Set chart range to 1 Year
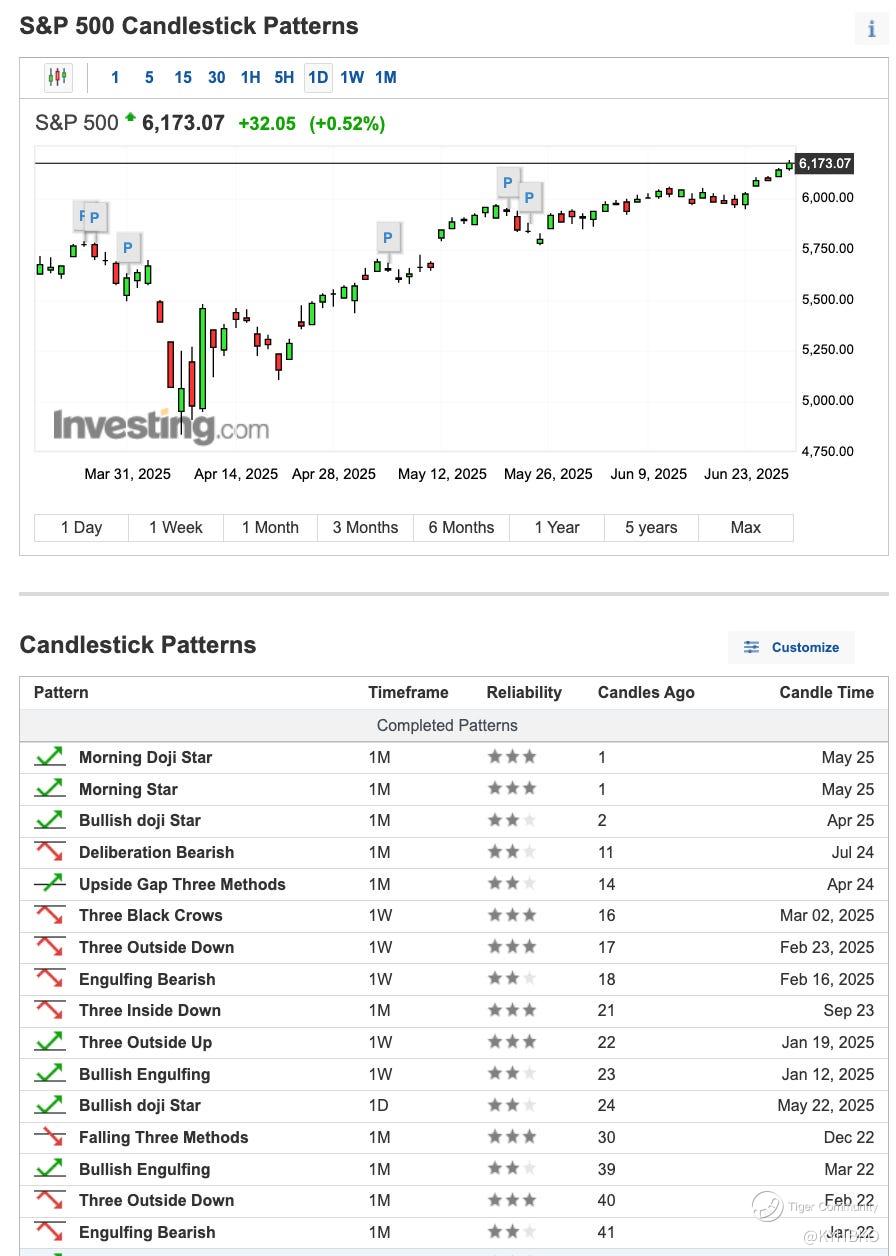Image resolution: width=896 pixels, height=1256 pixels. click(x=557, y=527)
